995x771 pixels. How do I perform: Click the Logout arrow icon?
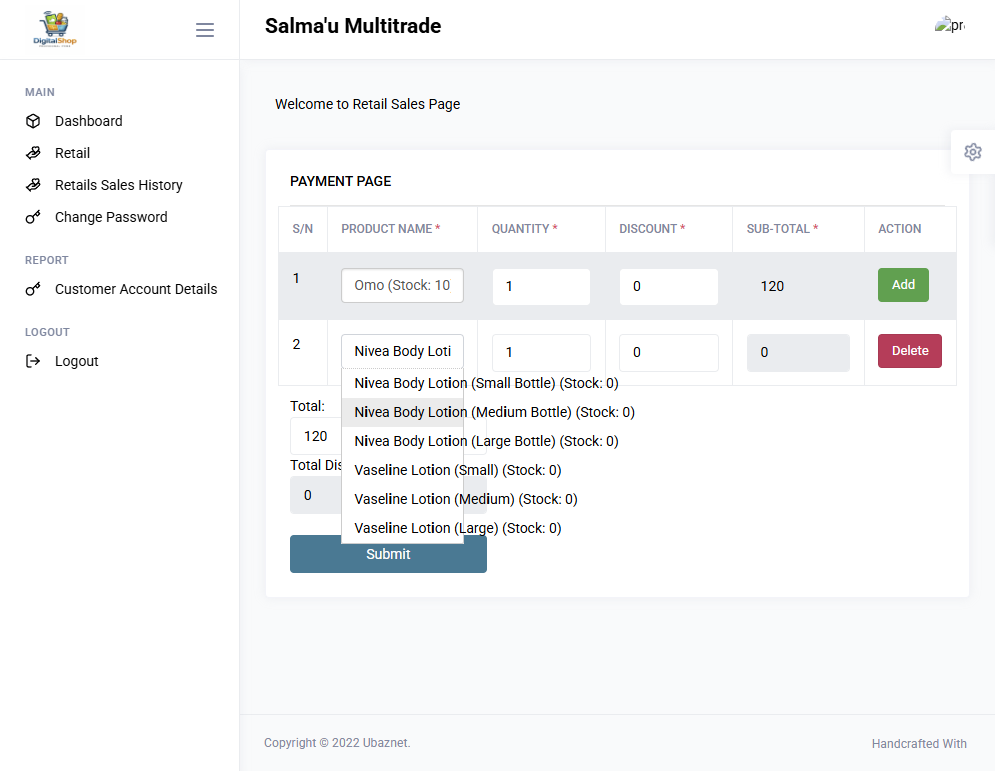click(x=33, y=361)
